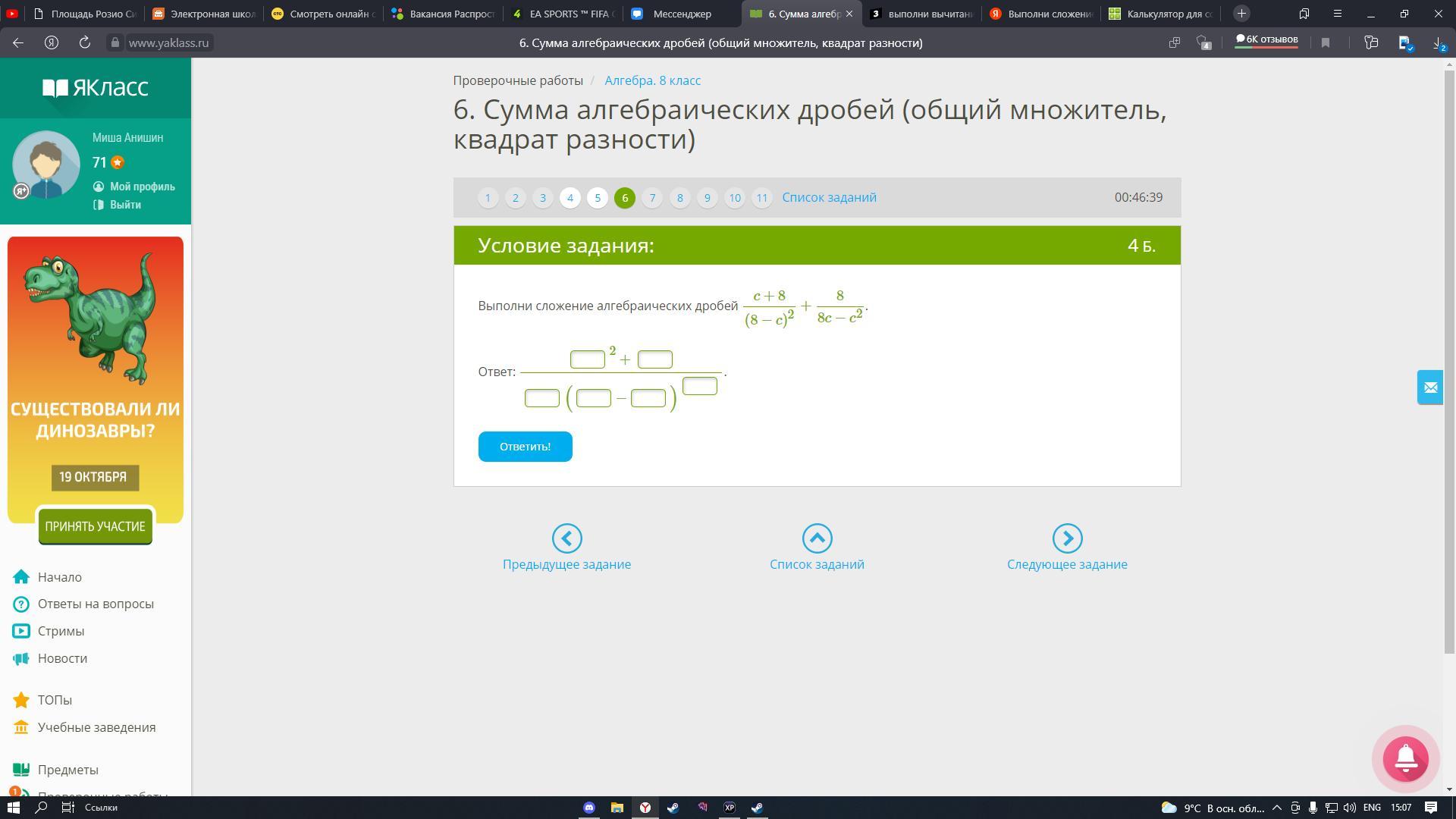This screenshot has width=1456, height=819.
Task: Switch to the Калькулятор browser tab
Action: click(x=1168, y=14)
